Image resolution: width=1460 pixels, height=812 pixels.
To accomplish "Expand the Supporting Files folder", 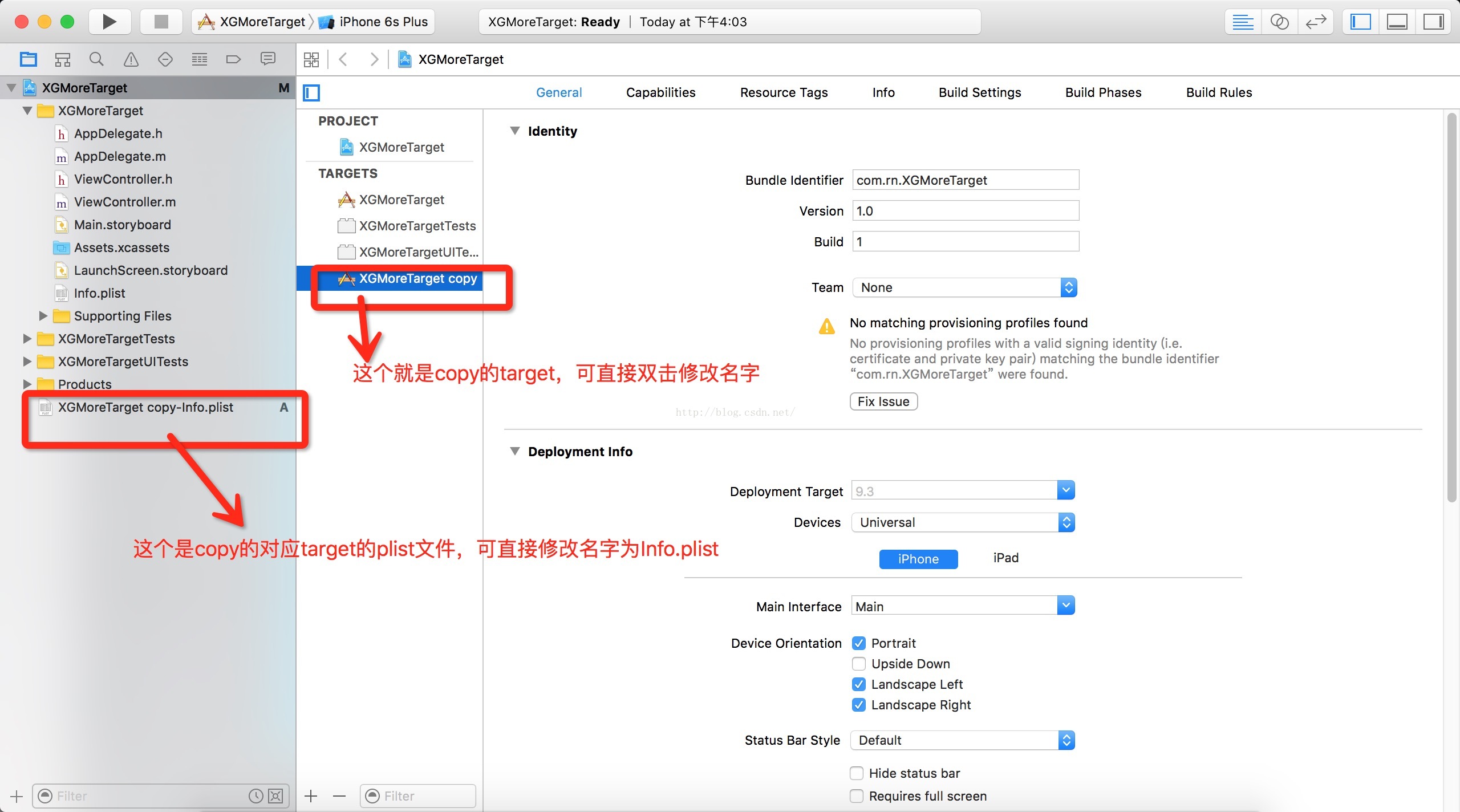I will [43, 315].
